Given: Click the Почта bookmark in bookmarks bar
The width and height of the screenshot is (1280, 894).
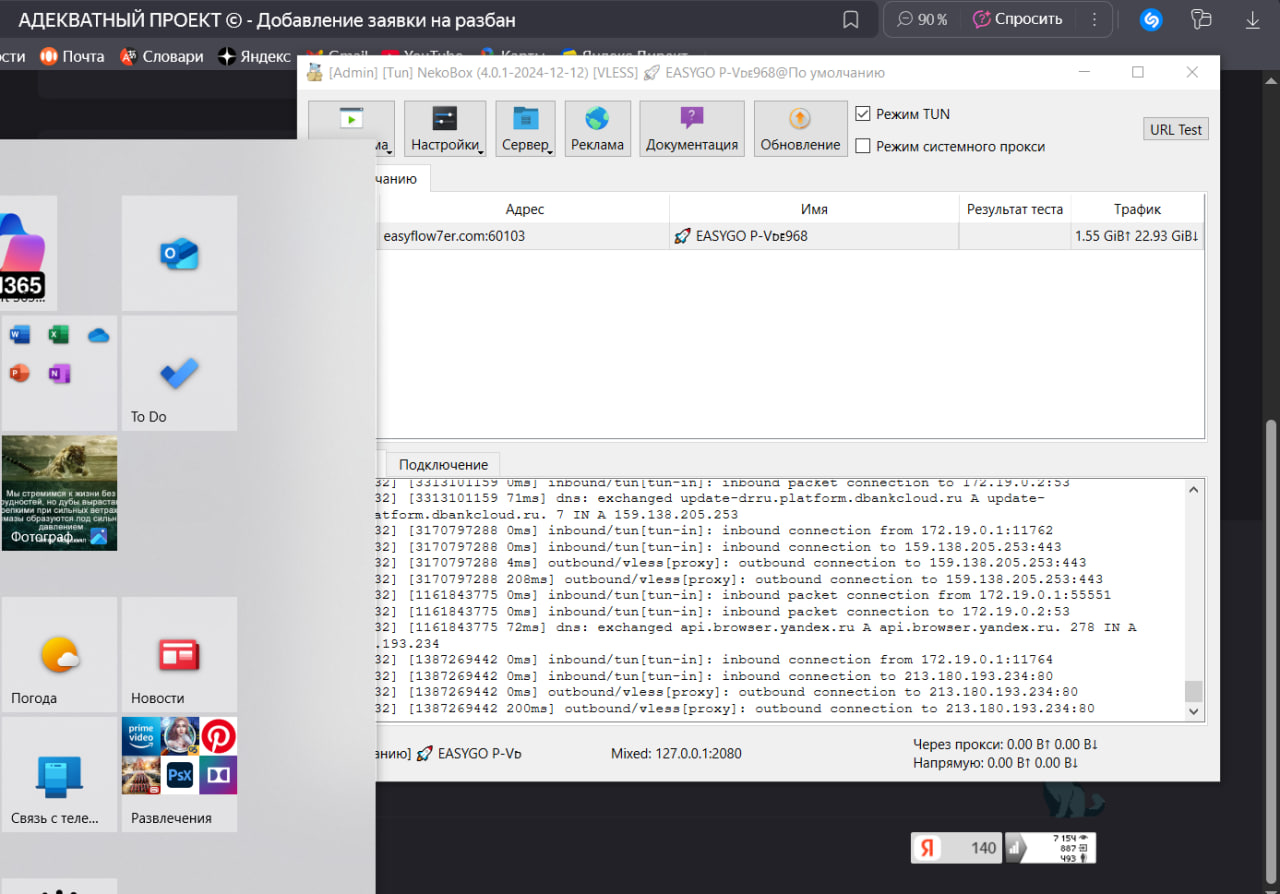Looking at the screenshot, I should (x=72, y=57).
